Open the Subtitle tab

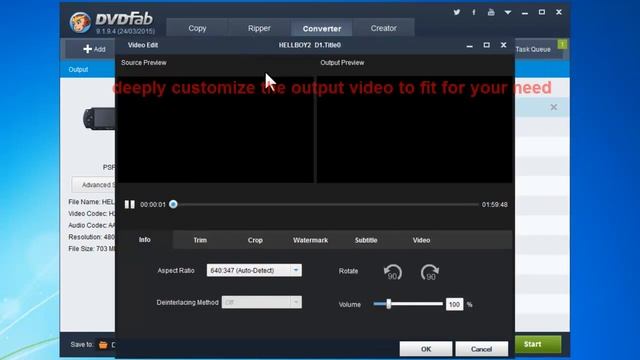366,240
